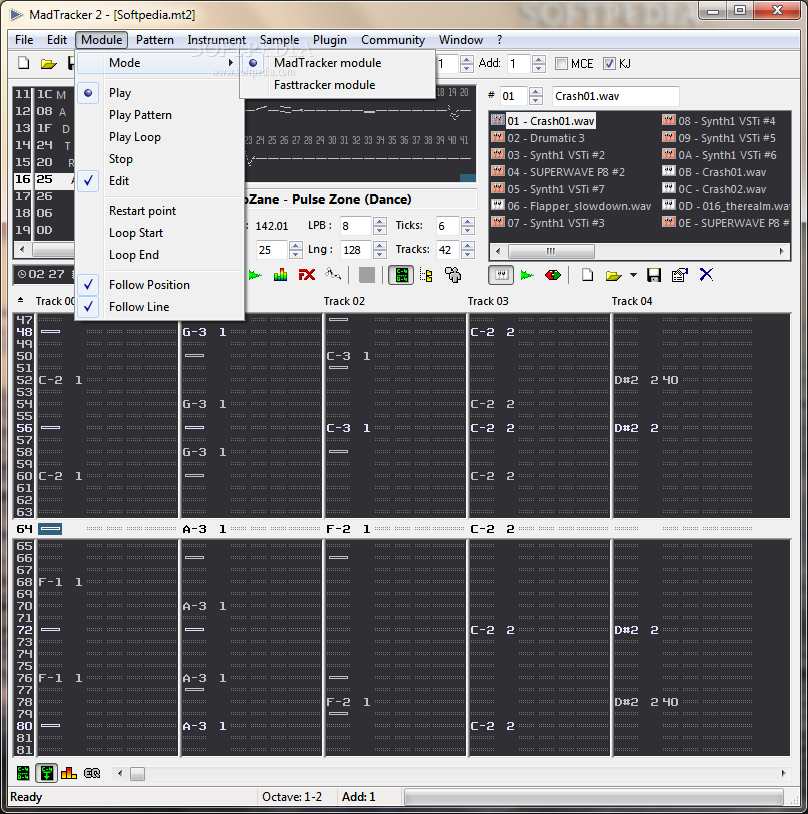
Task: Click the instrument list horizontal scrollbar thumb
Action: [x=551, y=251]
